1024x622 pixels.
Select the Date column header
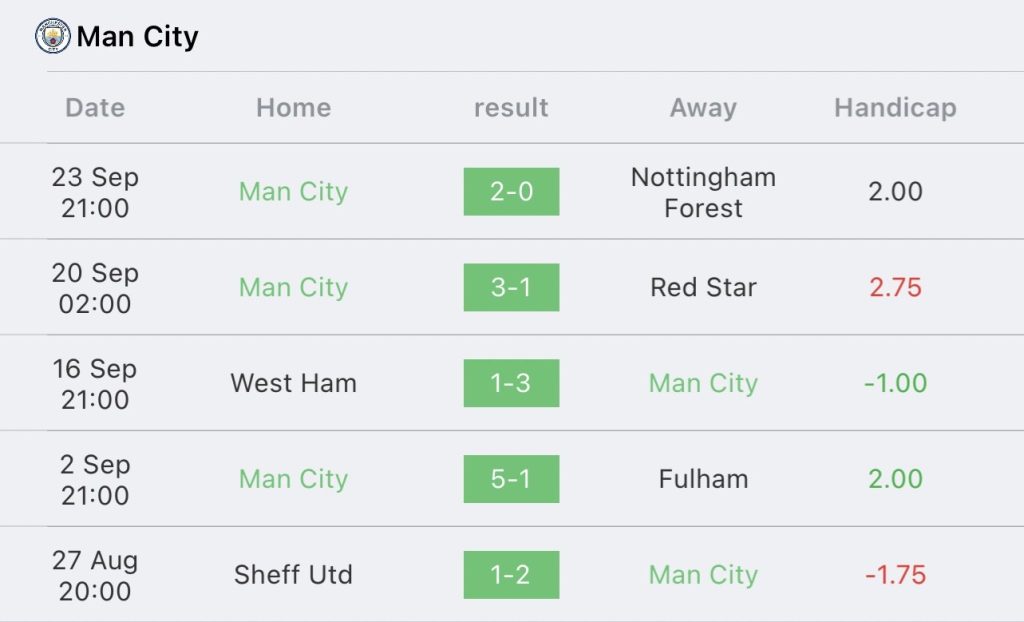(x=95, y=108)
